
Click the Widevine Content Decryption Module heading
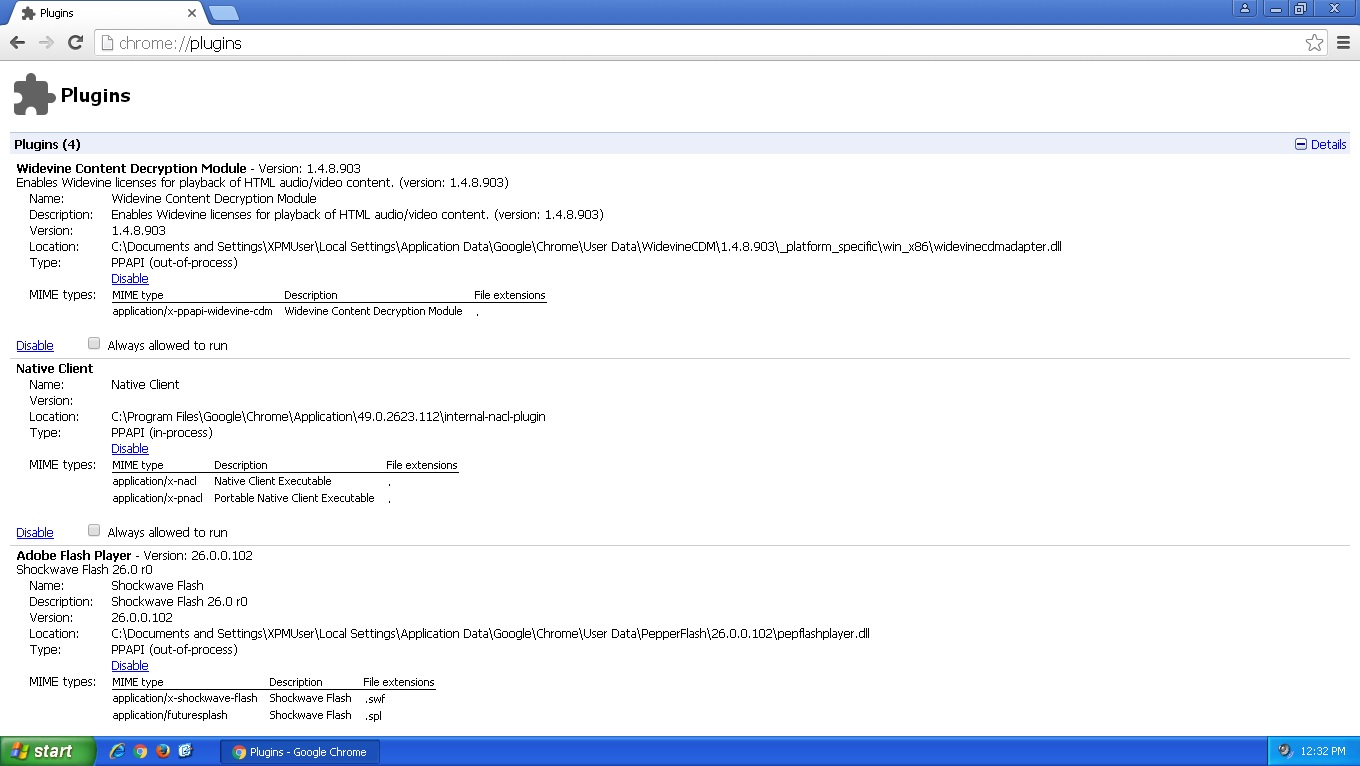click(131, 168)
